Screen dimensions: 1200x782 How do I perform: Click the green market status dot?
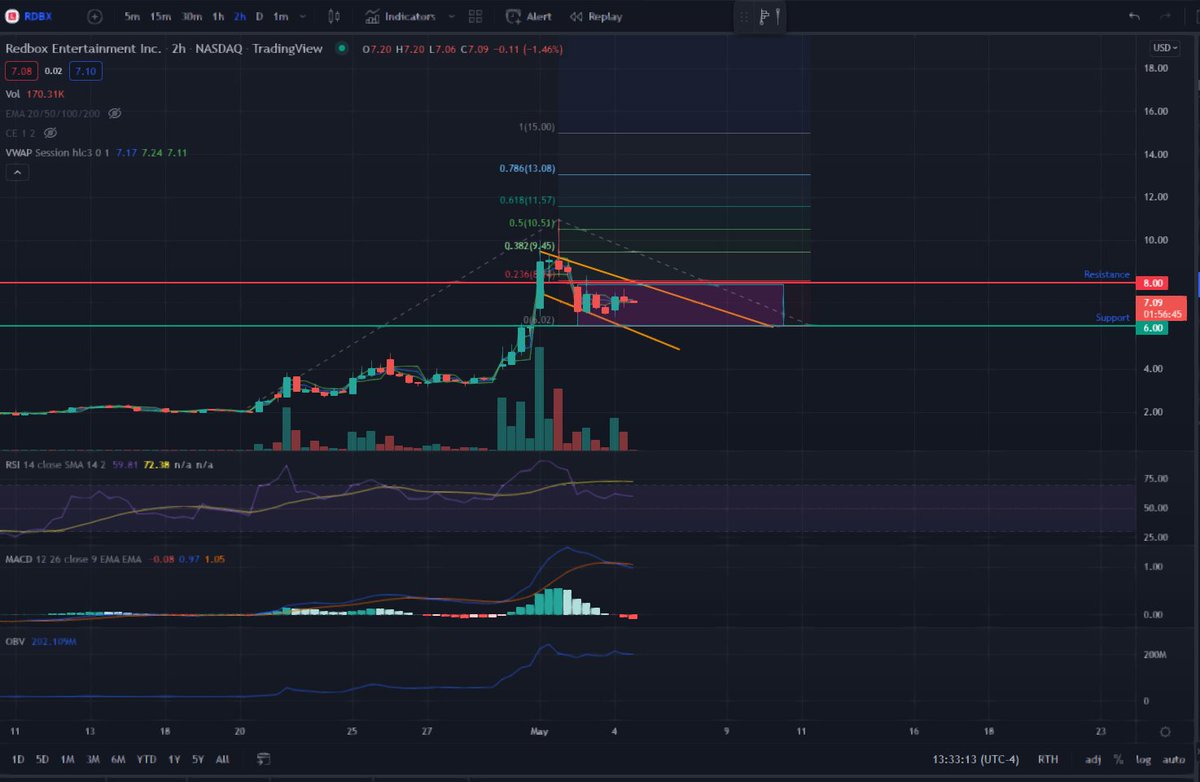[342, 48]
